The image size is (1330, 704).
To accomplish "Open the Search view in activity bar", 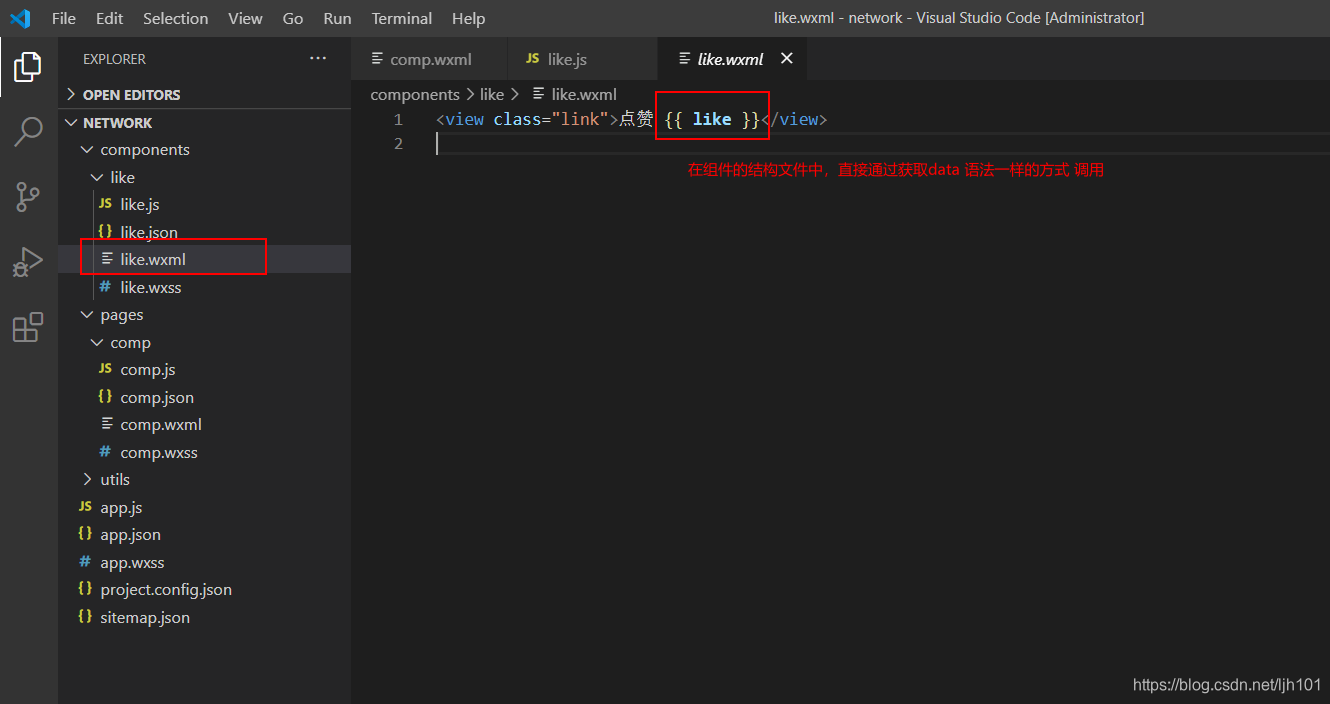I will point(28,132).
